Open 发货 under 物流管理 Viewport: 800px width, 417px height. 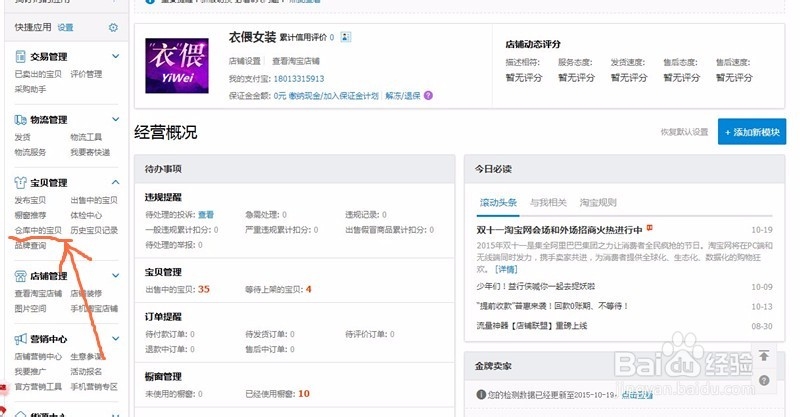point(22,137)
